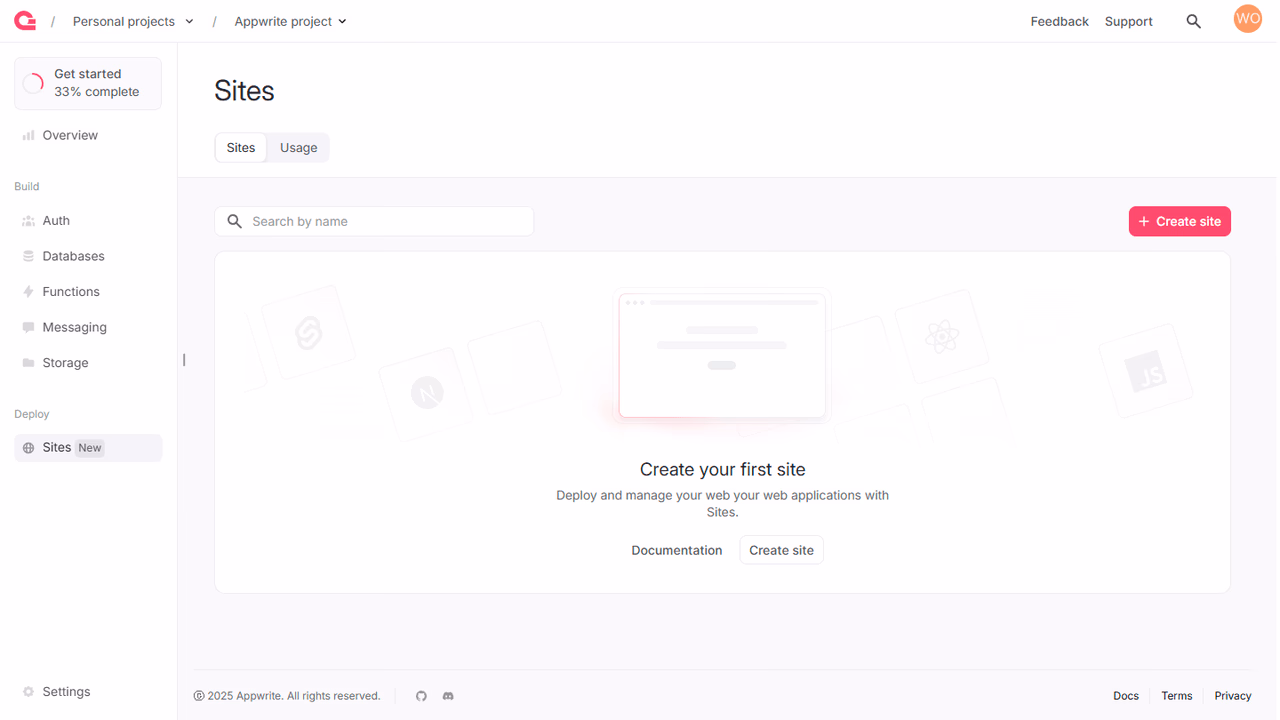This screenshot has width=1280, height=720.
Task: Click the Sites globe icon
Action: (28, 448)
